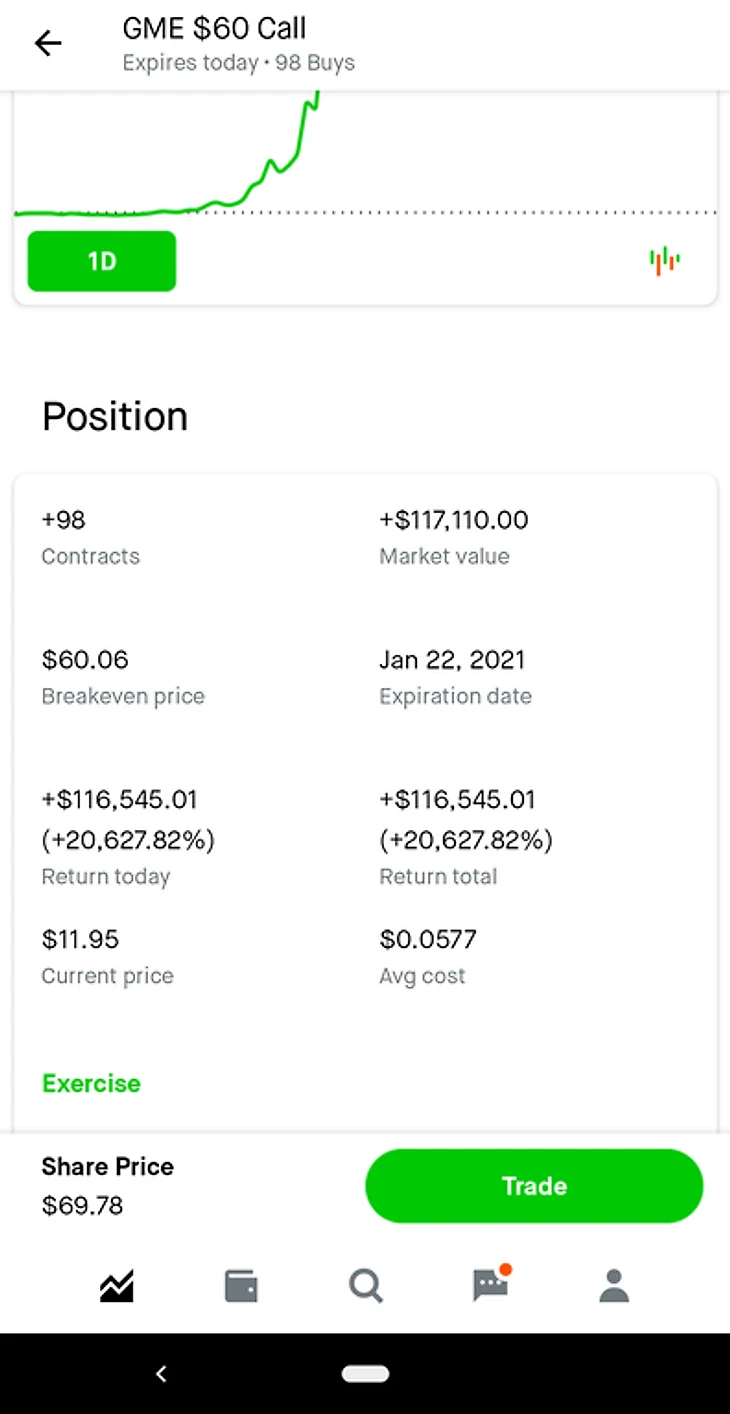730x1414 pixels.
Task: Select the 1D chart range
Action: (102, 262)
